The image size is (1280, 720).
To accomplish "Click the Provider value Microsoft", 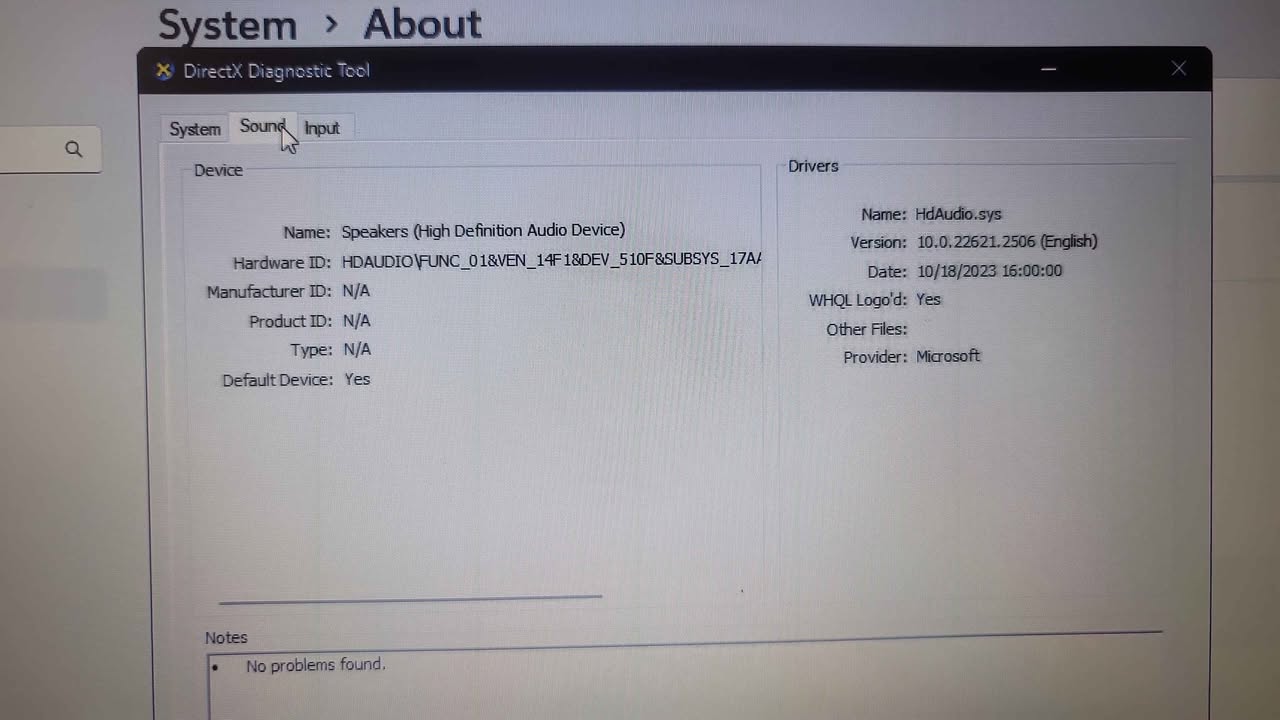I will pyautogui.click(x=948, y=356).
